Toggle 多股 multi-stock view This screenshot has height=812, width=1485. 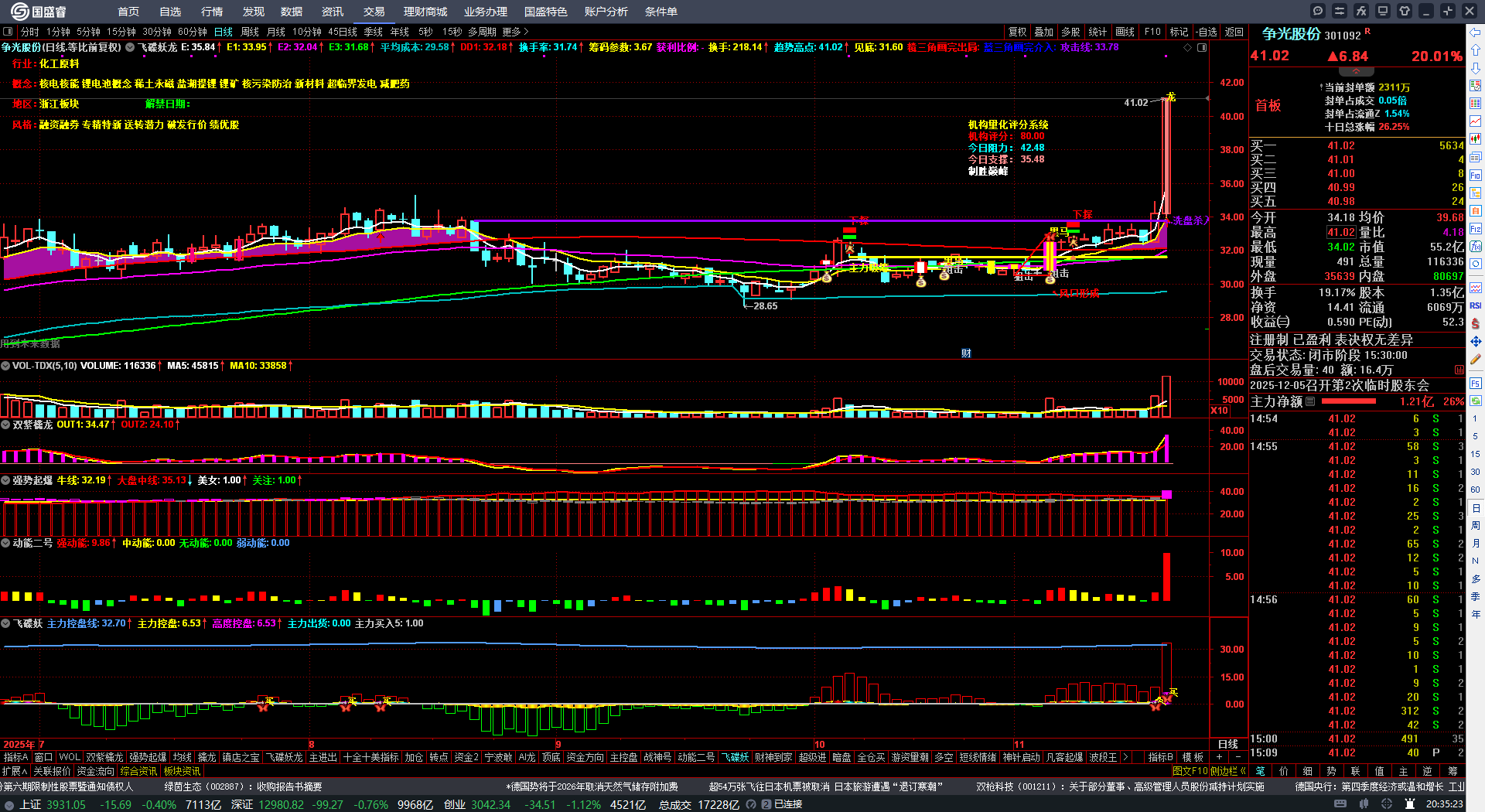[x=1070, y=32]
